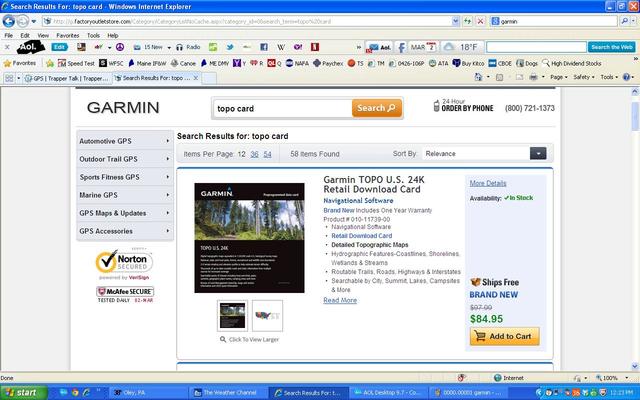
Task: Expand GPS Maps & Updates category
Action: [124, 213]
